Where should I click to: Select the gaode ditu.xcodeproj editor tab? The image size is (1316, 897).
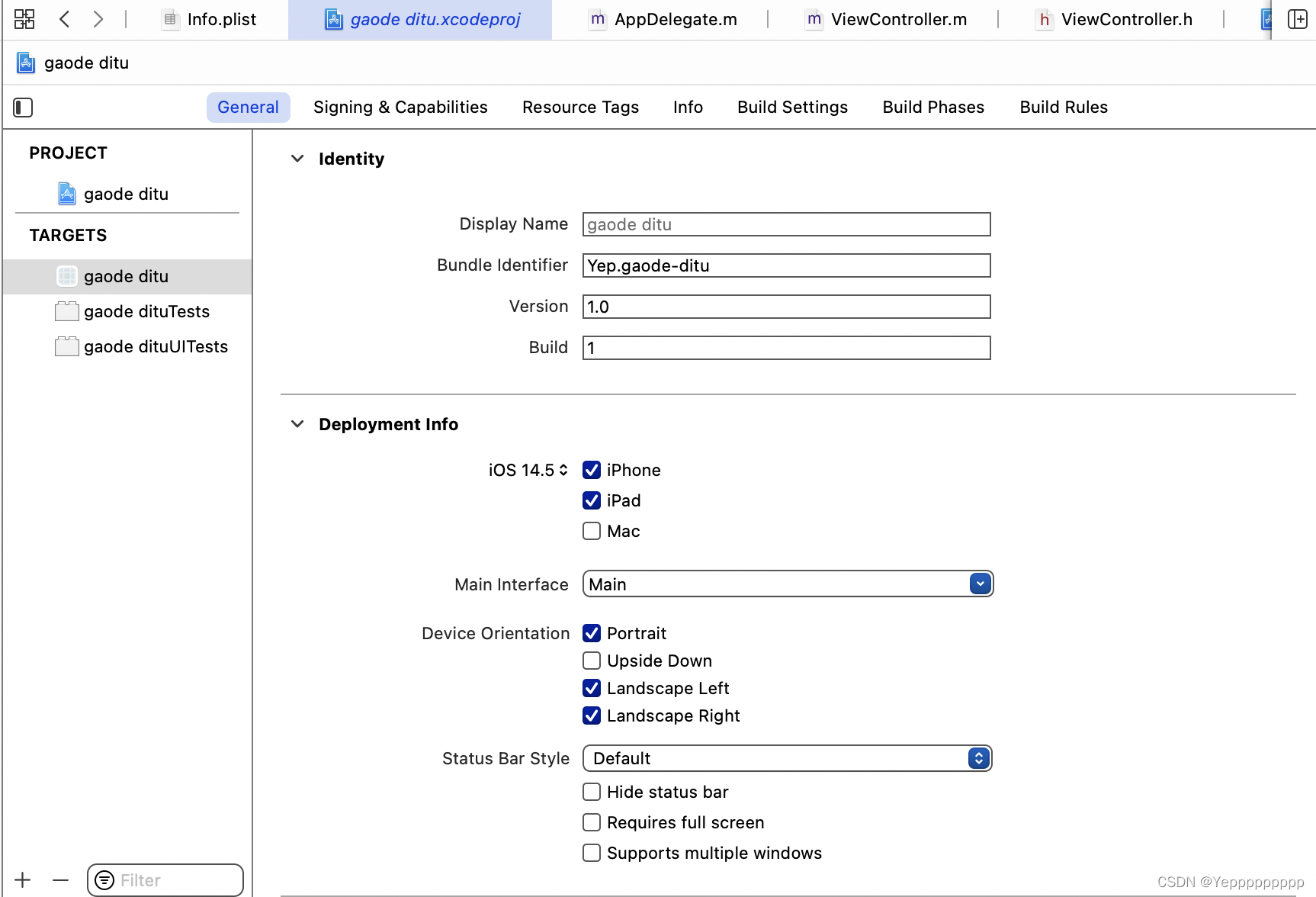[x=420, y=19]
